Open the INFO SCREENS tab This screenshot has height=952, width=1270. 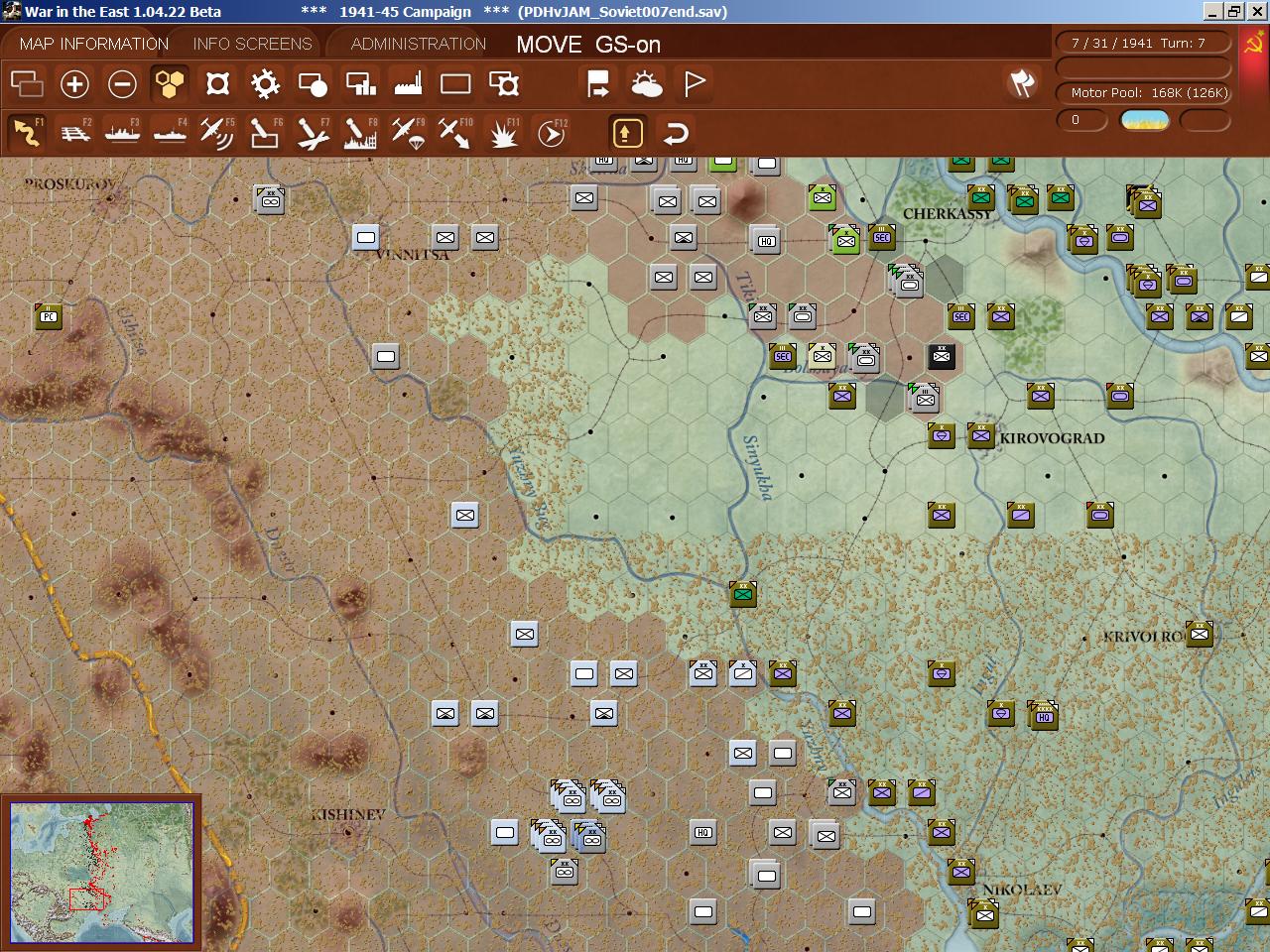(252, 44)
